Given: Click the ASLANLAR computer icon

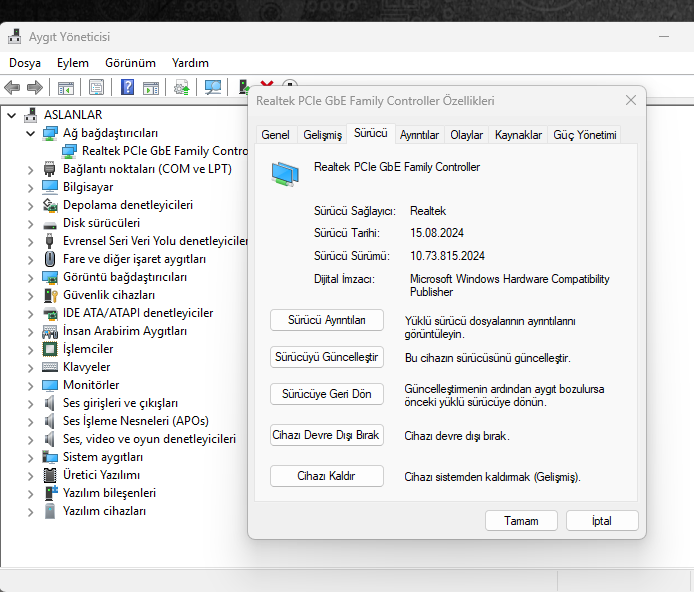Looking at the screenshot, I should [x=31, y=115].
